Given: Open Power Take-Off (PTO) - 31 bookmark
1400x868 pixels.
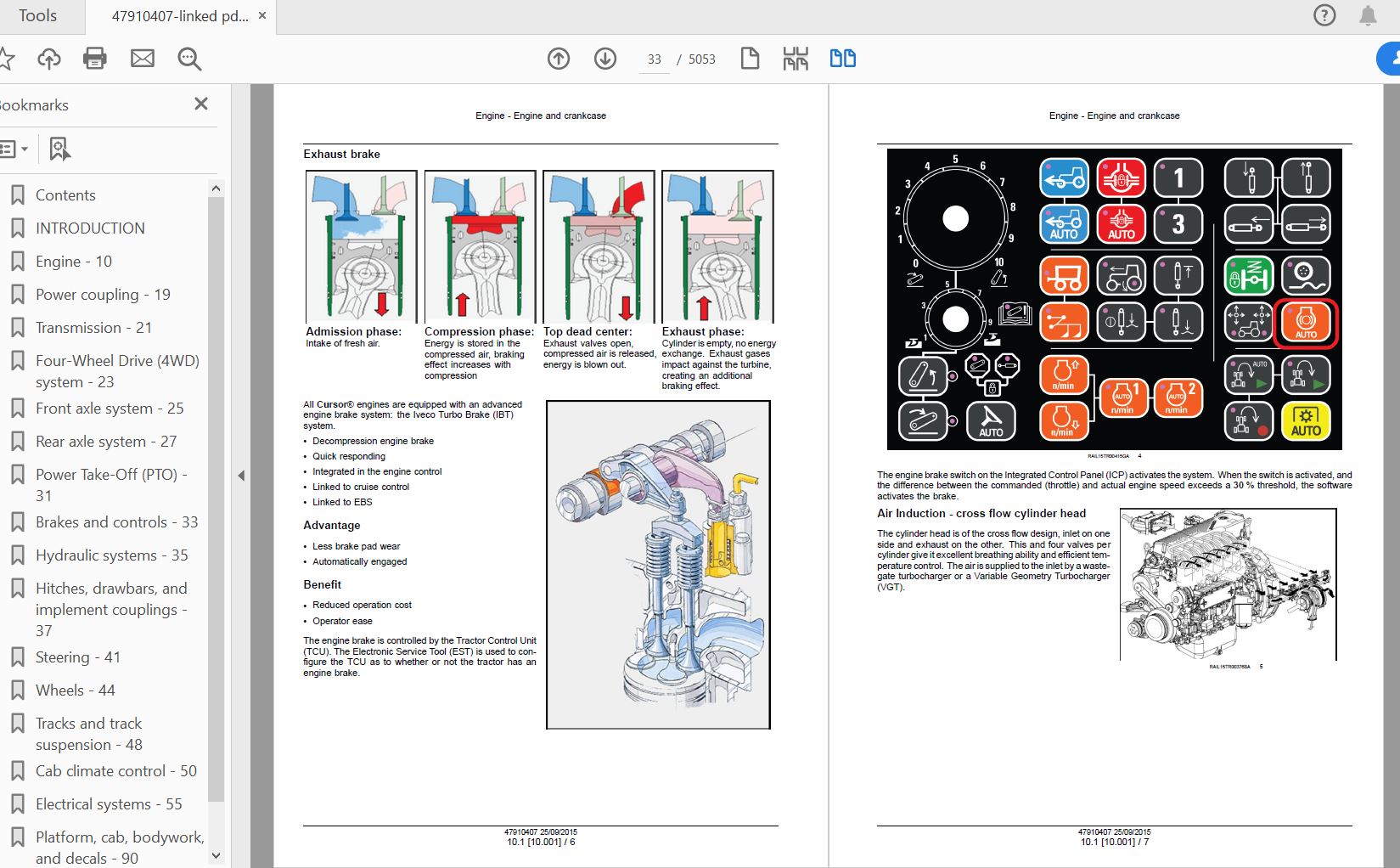Looking at the screenshot, I should 111,485.
